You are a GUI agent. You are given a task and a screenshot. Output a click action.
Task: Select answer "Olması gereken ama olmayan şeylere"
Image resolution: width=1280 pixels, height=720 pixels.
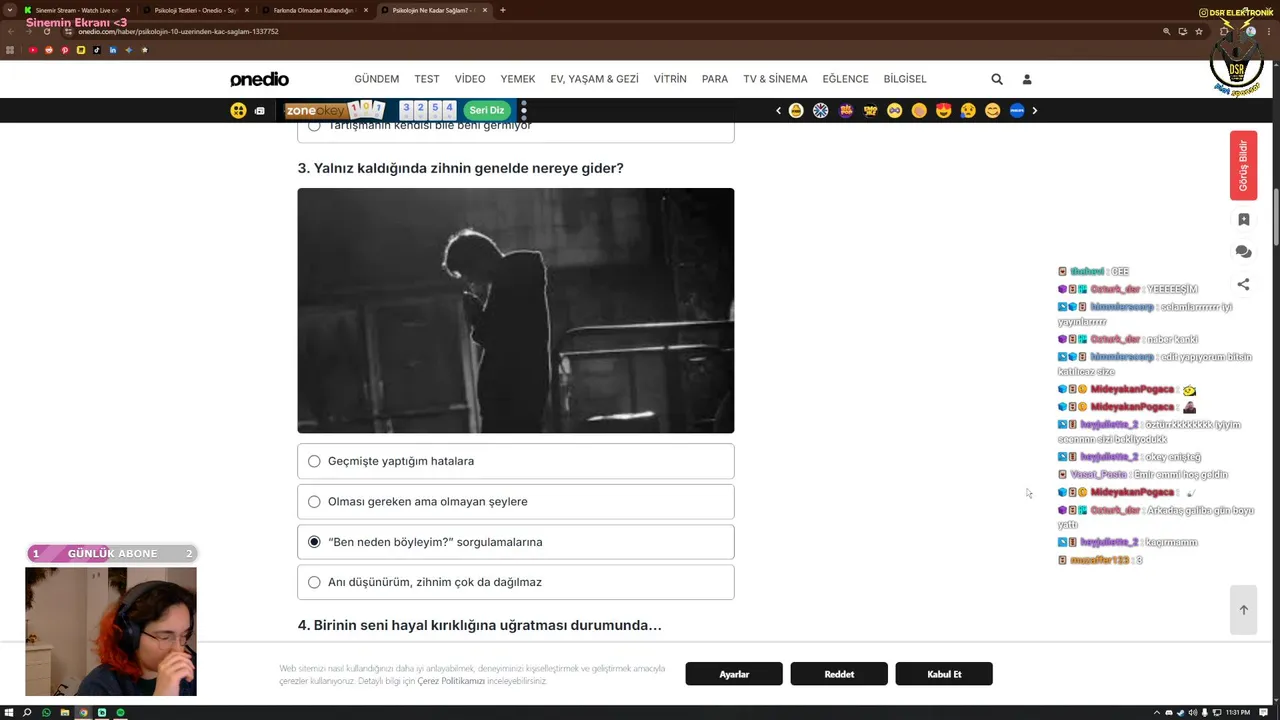click(516, 501)
